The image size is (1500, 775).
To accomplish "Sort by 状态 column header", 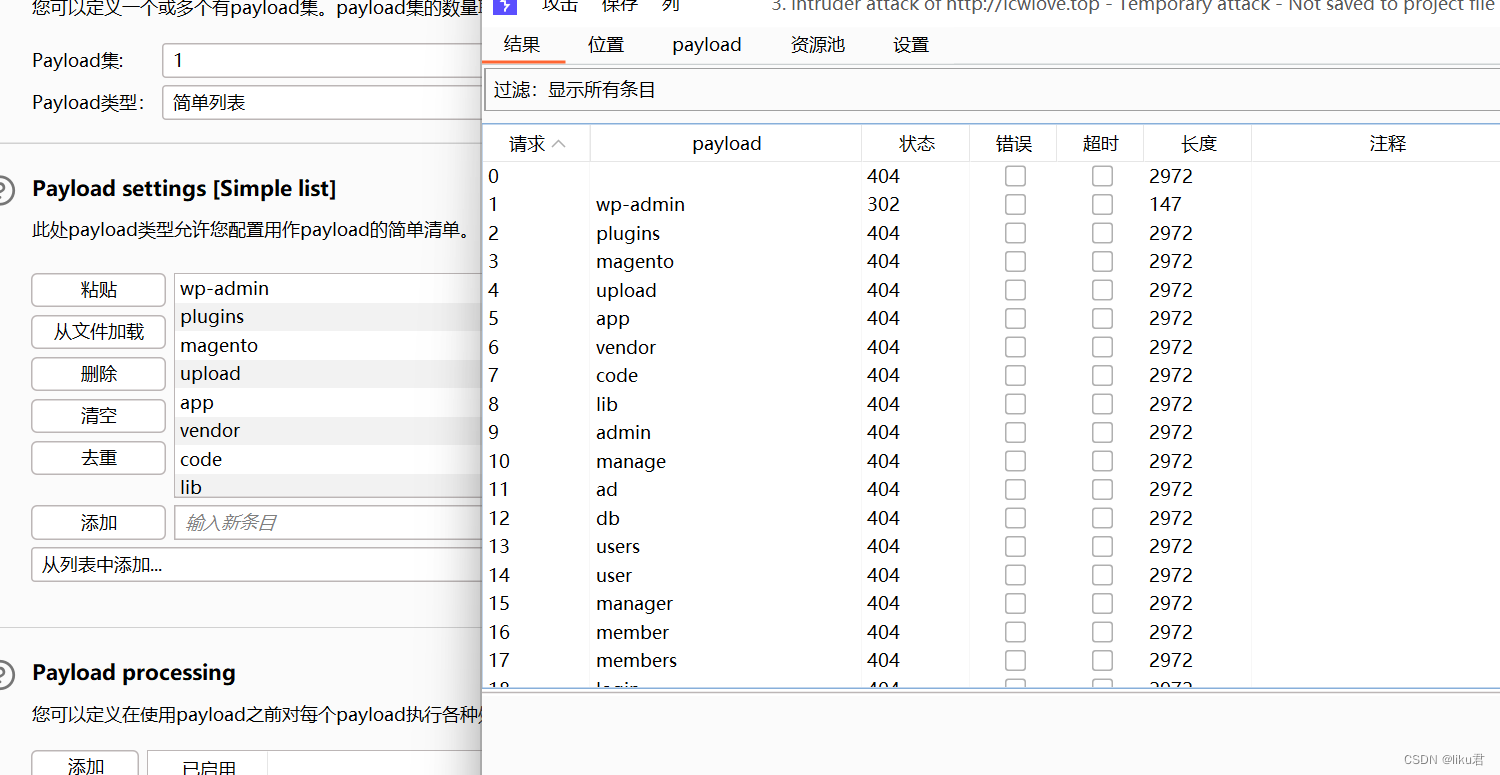I will click(916, 144).
